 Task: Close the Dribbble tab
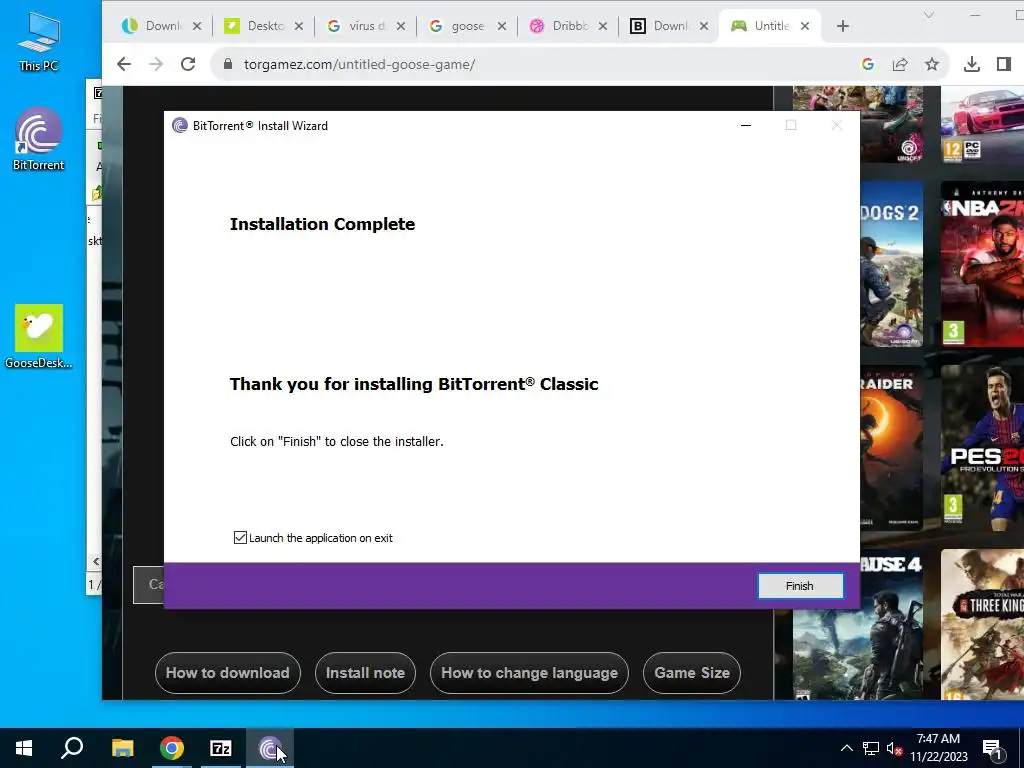[x=603, y=26]
